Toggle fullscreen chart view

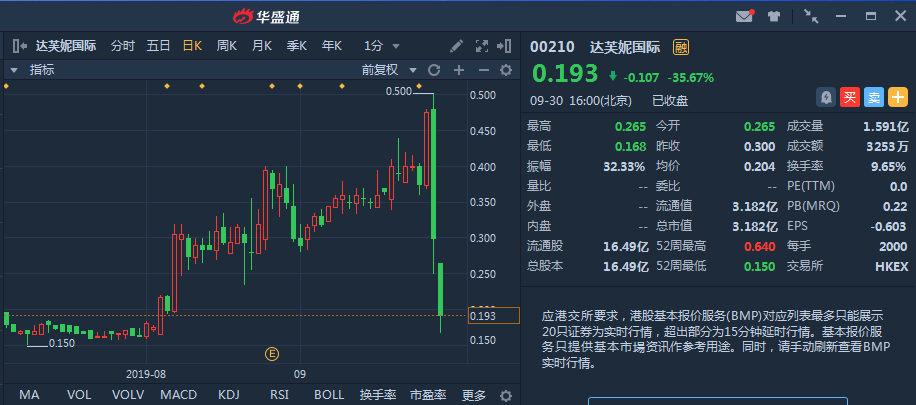[x=482, y=46]
